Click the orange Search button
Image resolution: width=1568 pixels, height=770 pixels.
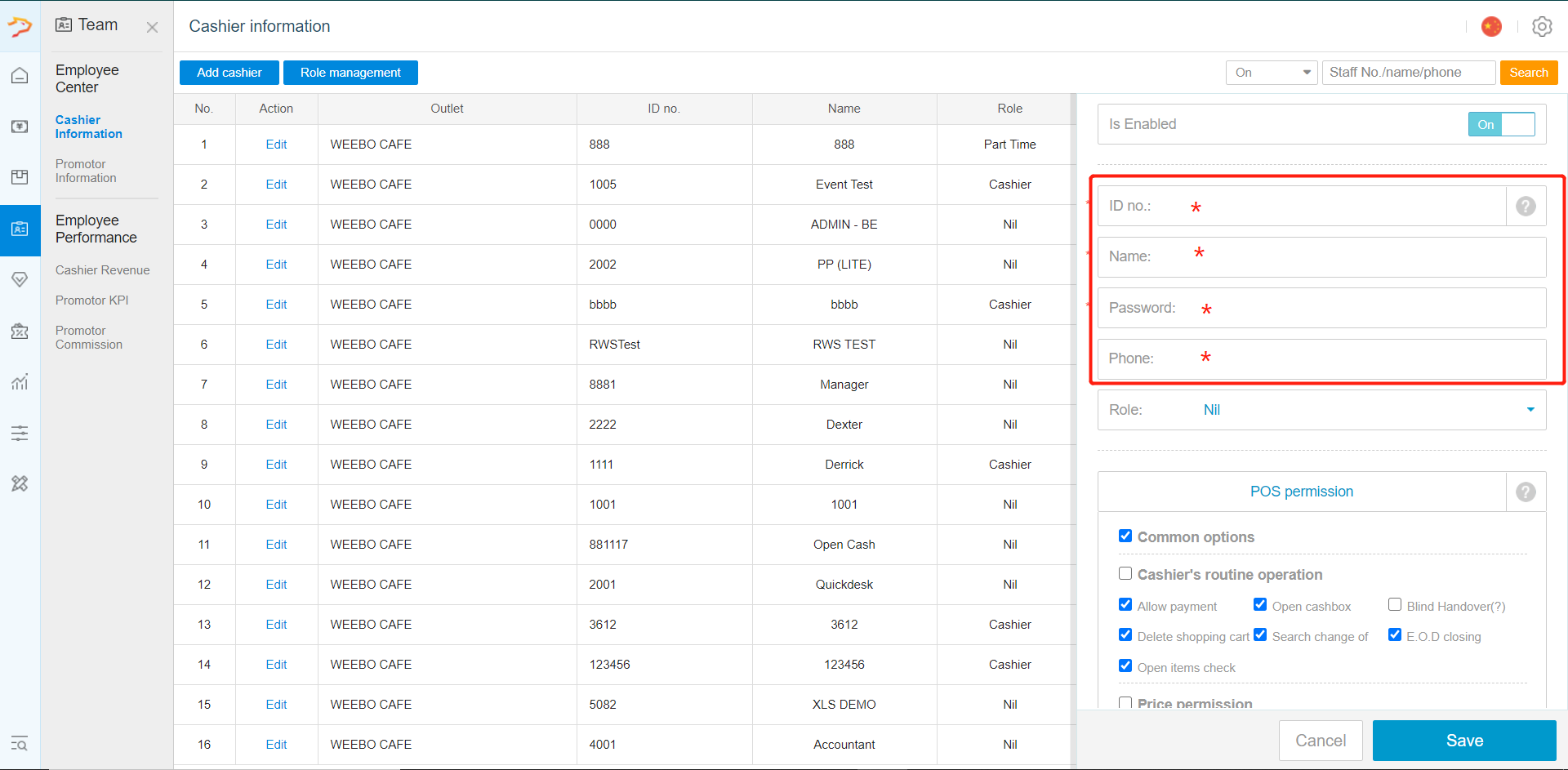pos(1529,73)
